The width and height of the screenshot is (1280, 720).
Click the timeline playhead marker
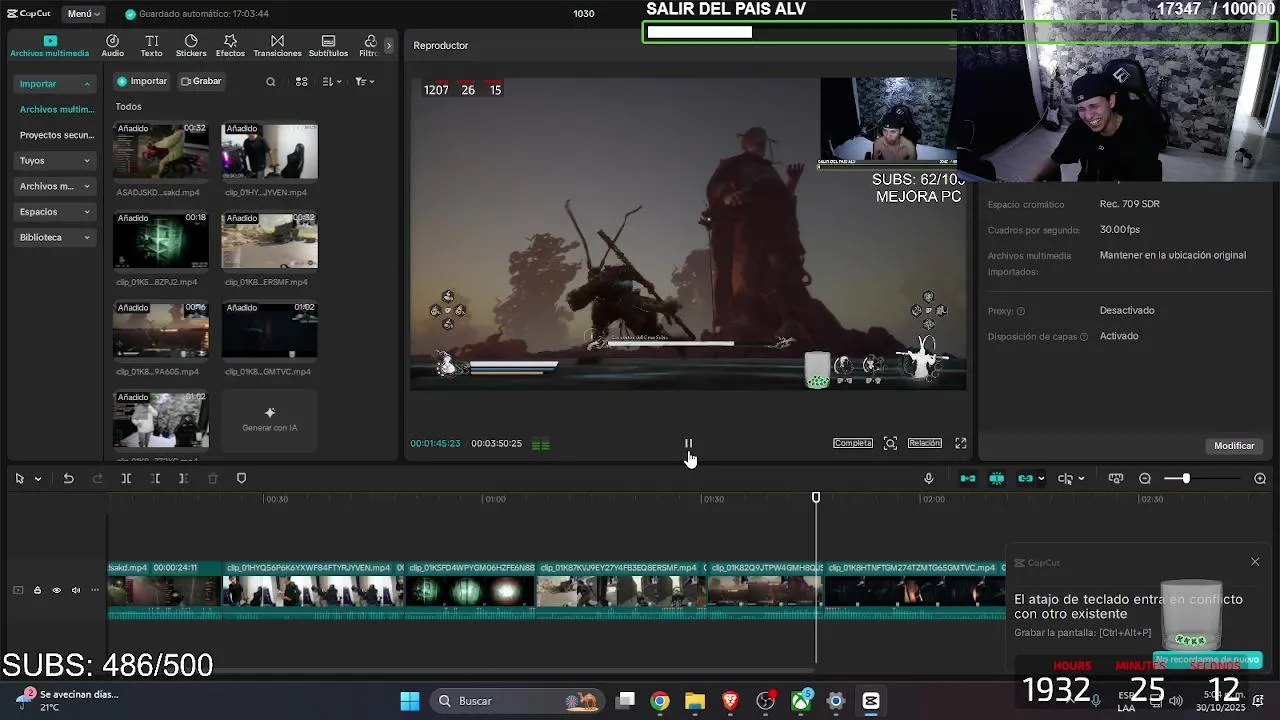[816, 498]
